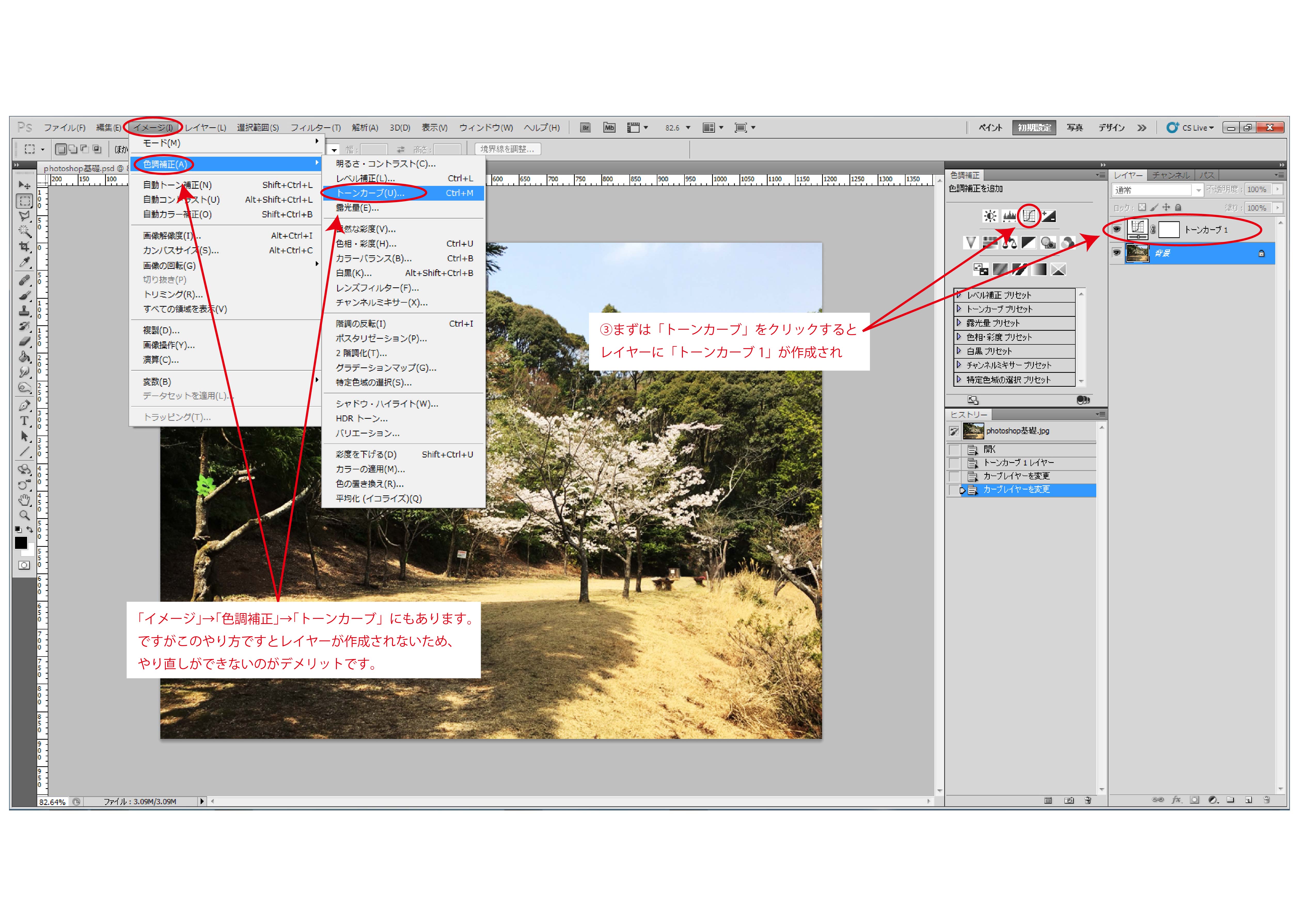Switch to the チャンネル tab

click(x=1170, y=175)
